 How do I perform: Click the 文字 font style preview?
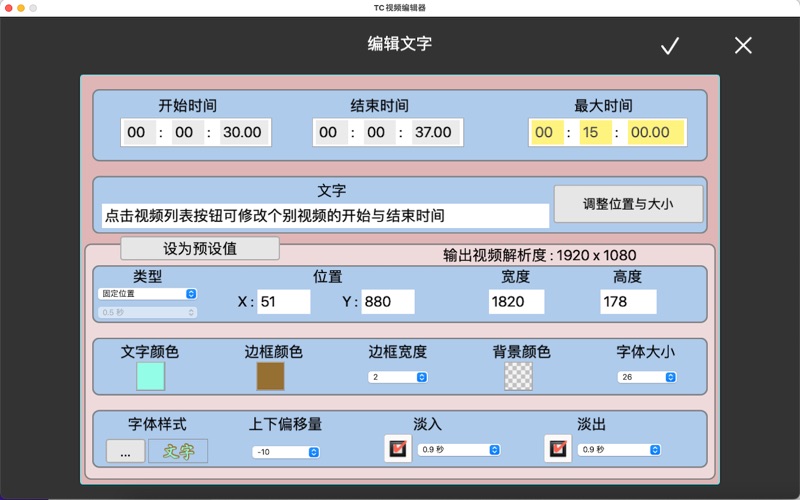point(178,451)
